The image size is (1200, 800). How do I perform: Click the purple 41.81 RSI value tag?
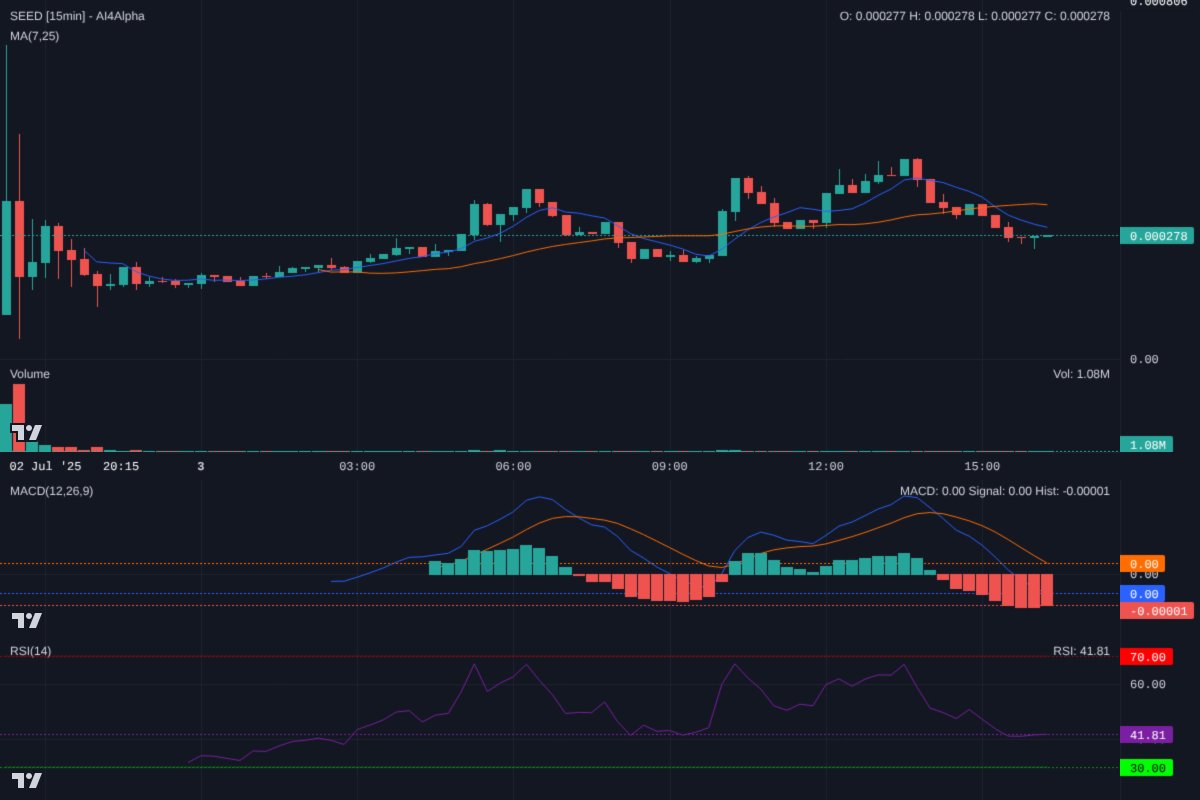[1146, 735]
